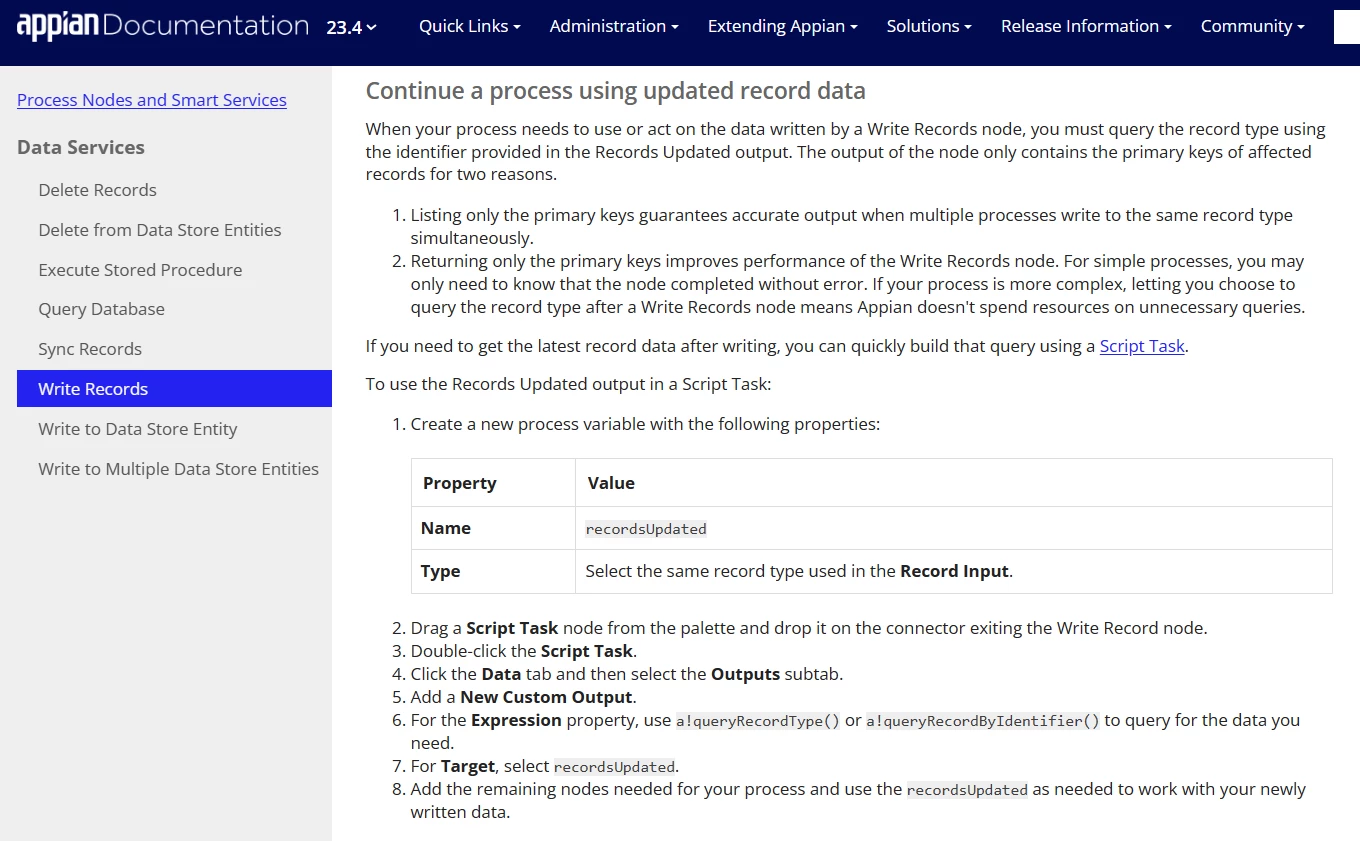Screen dimensions: 1360x841
Task: Open the Community dropdown menu
Action: 1253,26
